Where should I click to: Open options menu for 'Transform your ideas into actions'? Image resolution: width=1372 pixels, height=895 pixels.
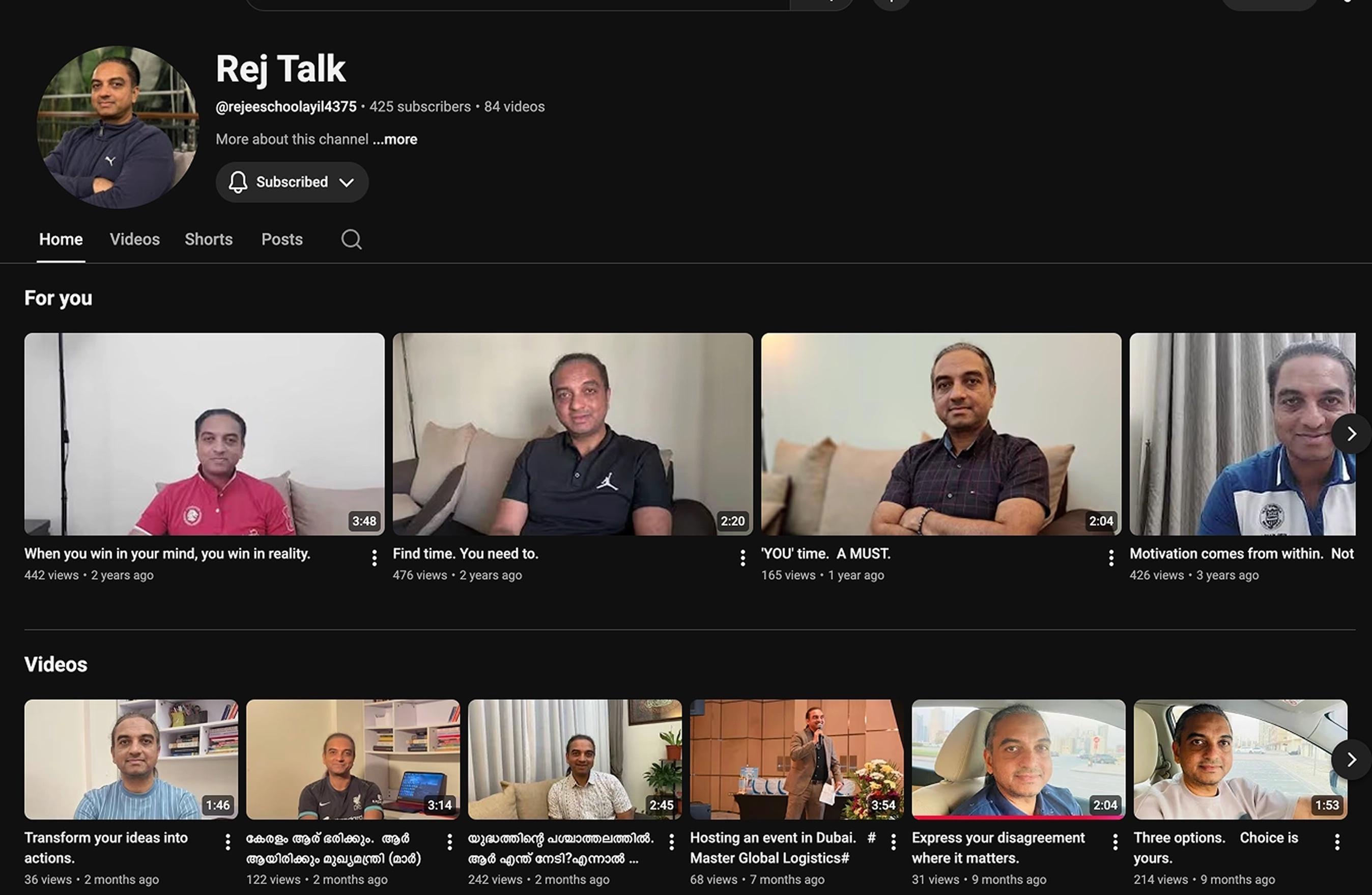[227, 842]
